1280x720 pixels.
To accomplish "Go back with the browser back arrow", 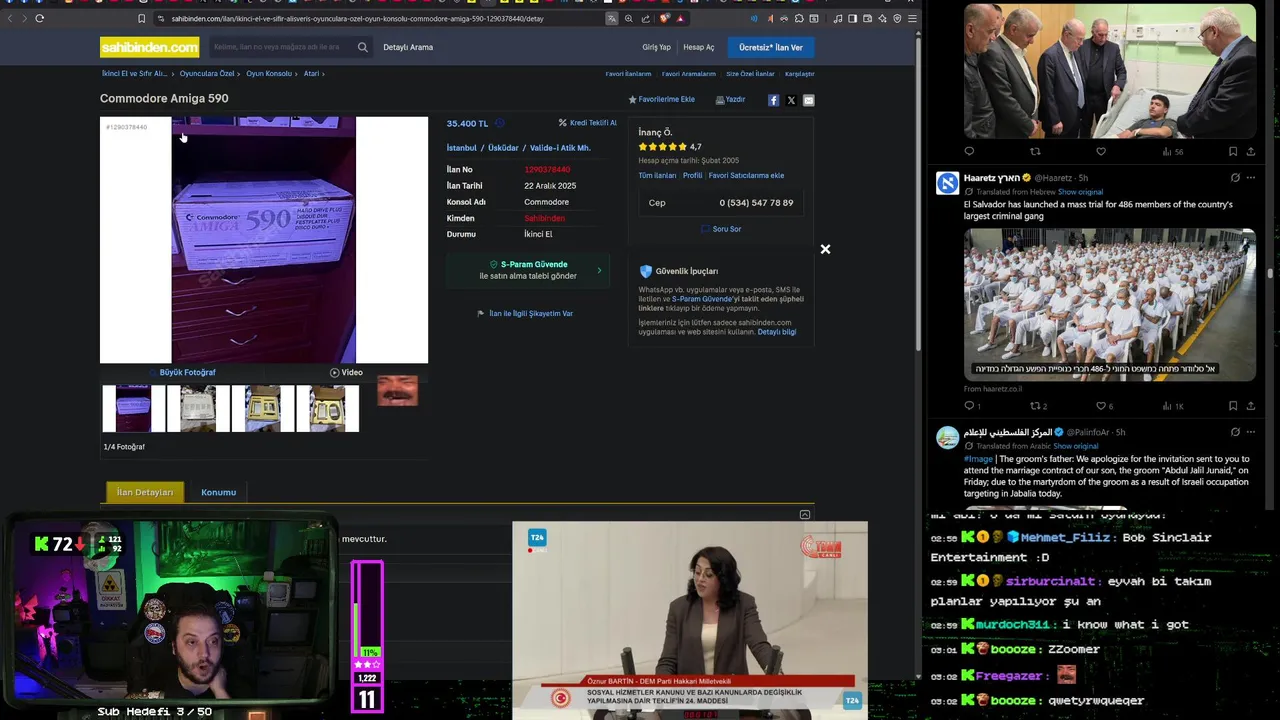I will pos(11,18).
